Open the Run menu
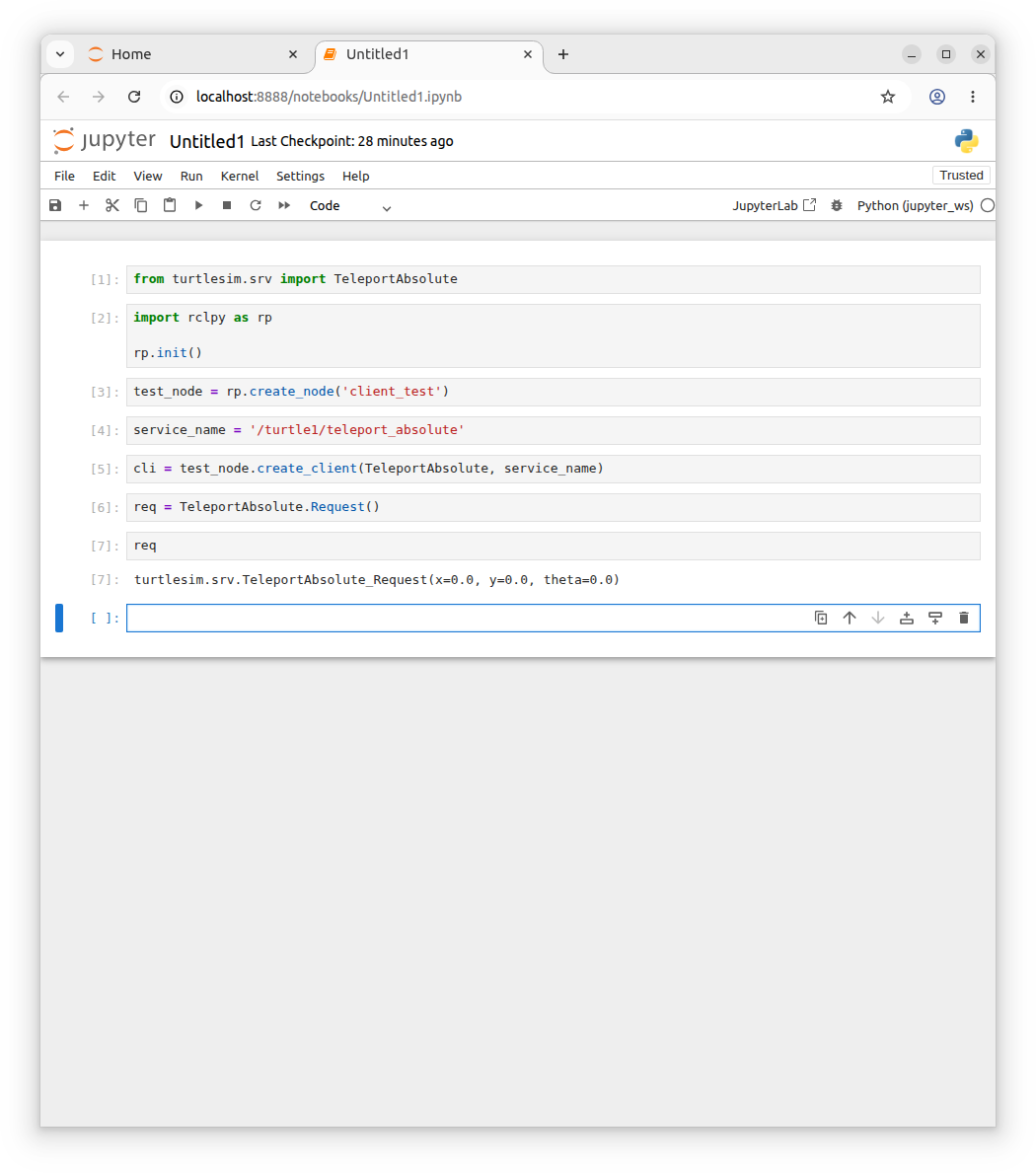 [x=191, y=176]
